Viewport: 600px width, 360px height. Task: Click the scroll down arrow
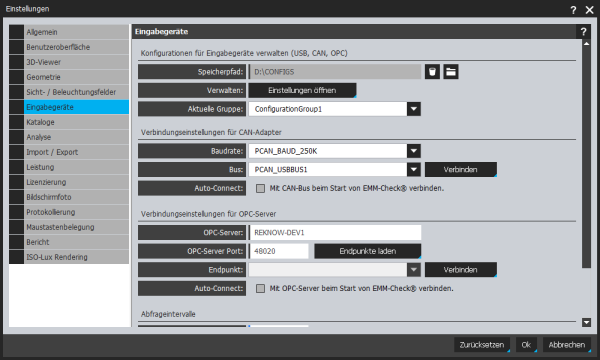(x=586, y=322)
